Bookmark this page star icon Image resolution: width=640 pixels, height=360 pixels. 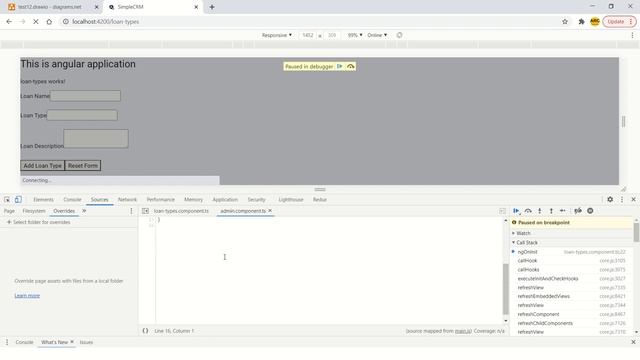[565, 22]
